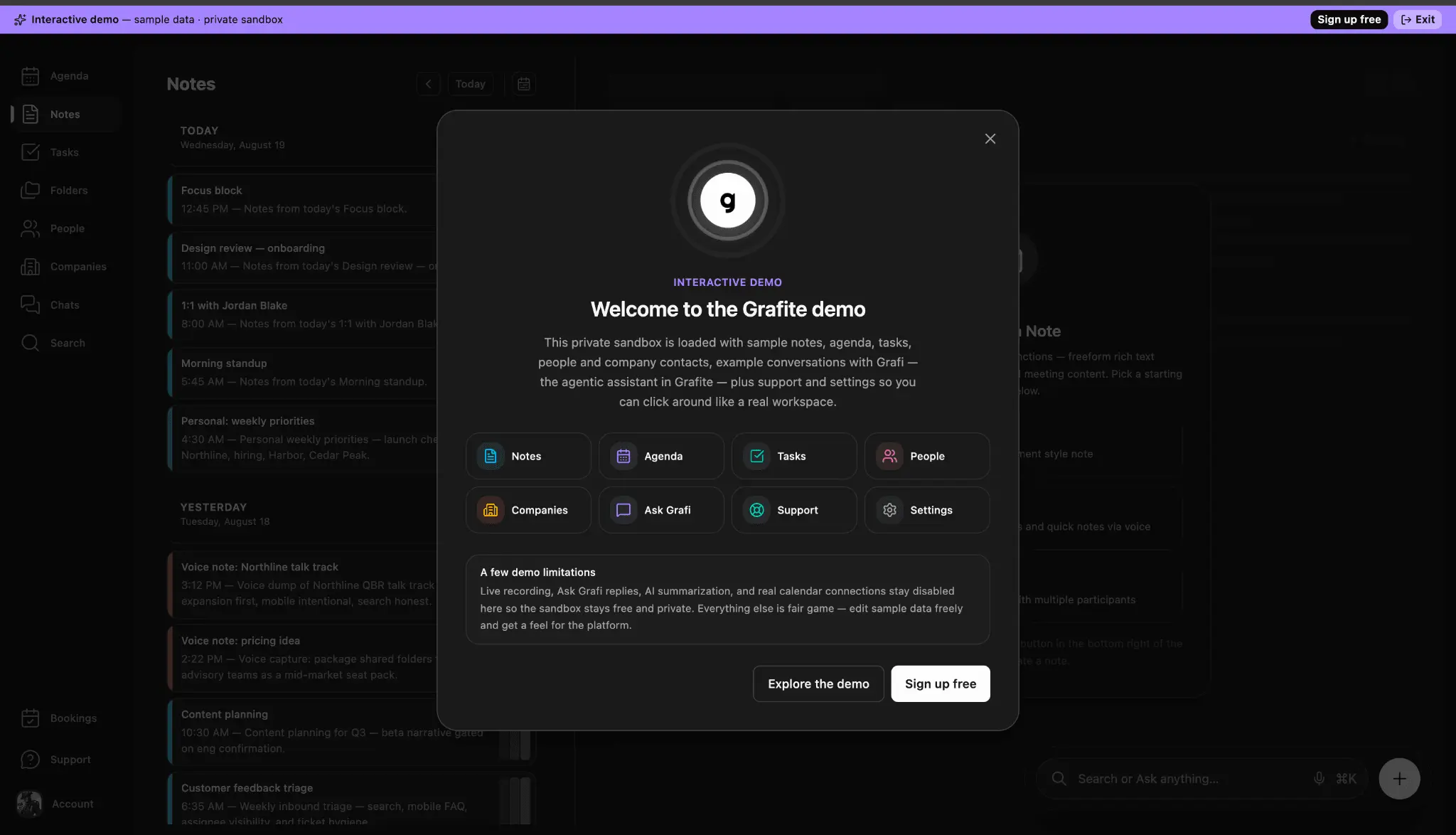The width and height of the screenshot is (1456, 835).
Task: Click the round plus button to create
Action: 1399,779
